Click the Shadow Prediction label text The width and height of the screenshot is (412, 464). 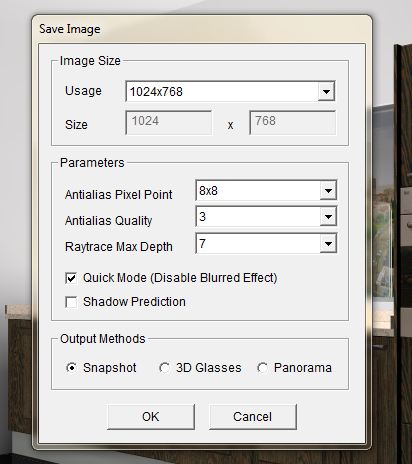(x=134, y=302)
